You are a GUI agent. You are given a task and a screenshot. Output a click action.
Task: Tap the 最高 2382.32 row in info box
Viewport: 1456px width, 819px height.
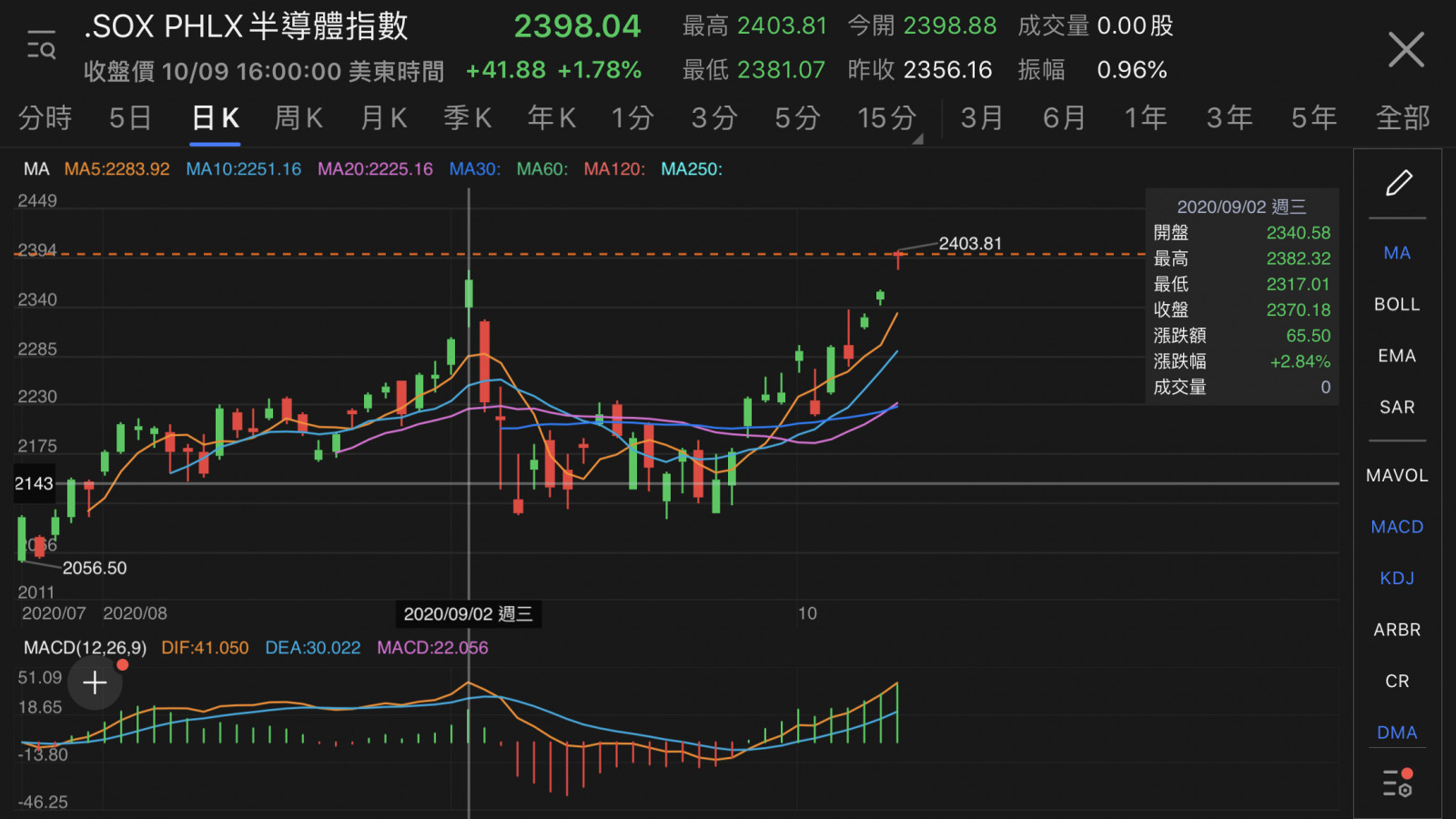pos(1242,258)
